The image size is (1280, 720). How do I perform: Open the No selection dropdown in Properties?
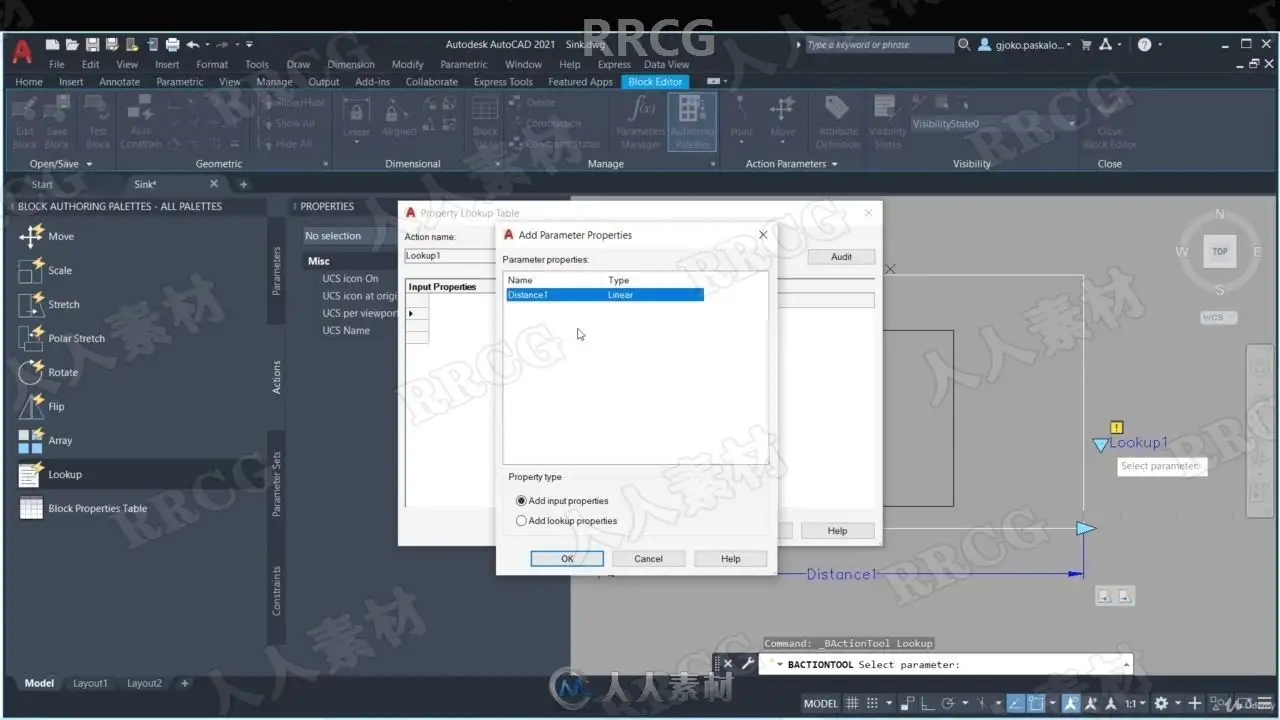pos(350,236)
